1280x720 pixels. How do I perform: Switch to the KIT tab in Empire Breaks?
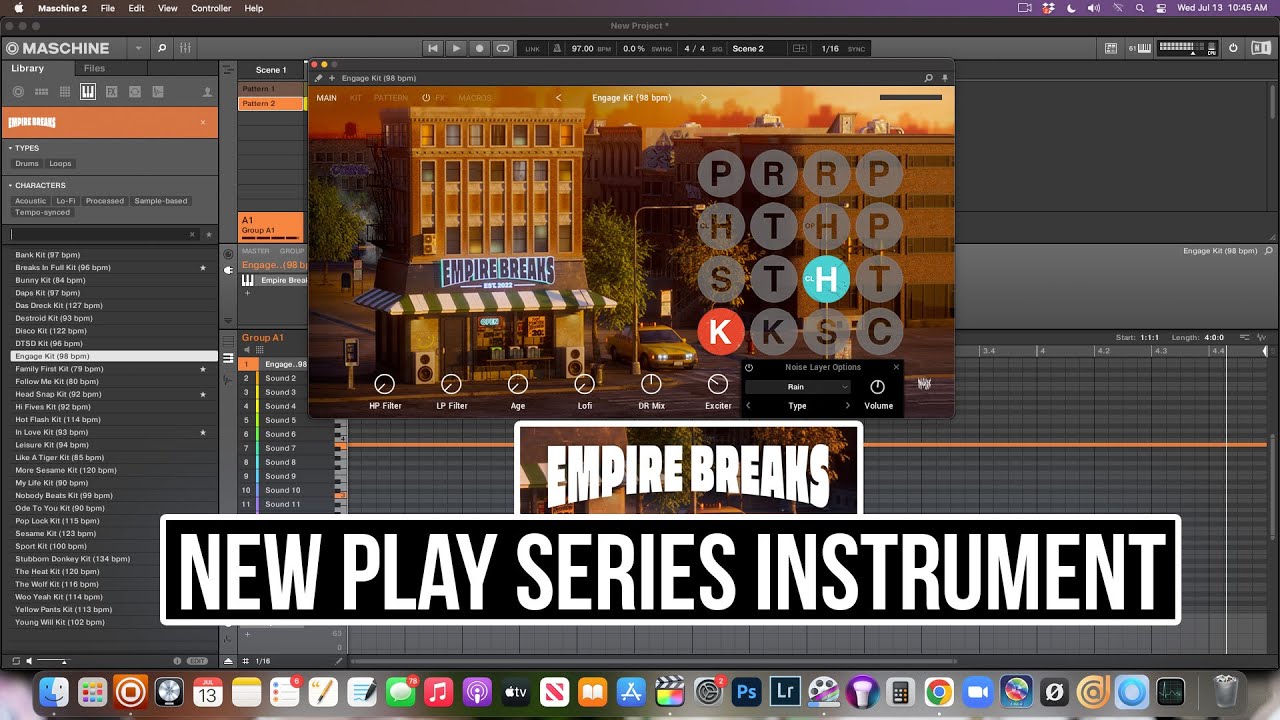[356, 98]
